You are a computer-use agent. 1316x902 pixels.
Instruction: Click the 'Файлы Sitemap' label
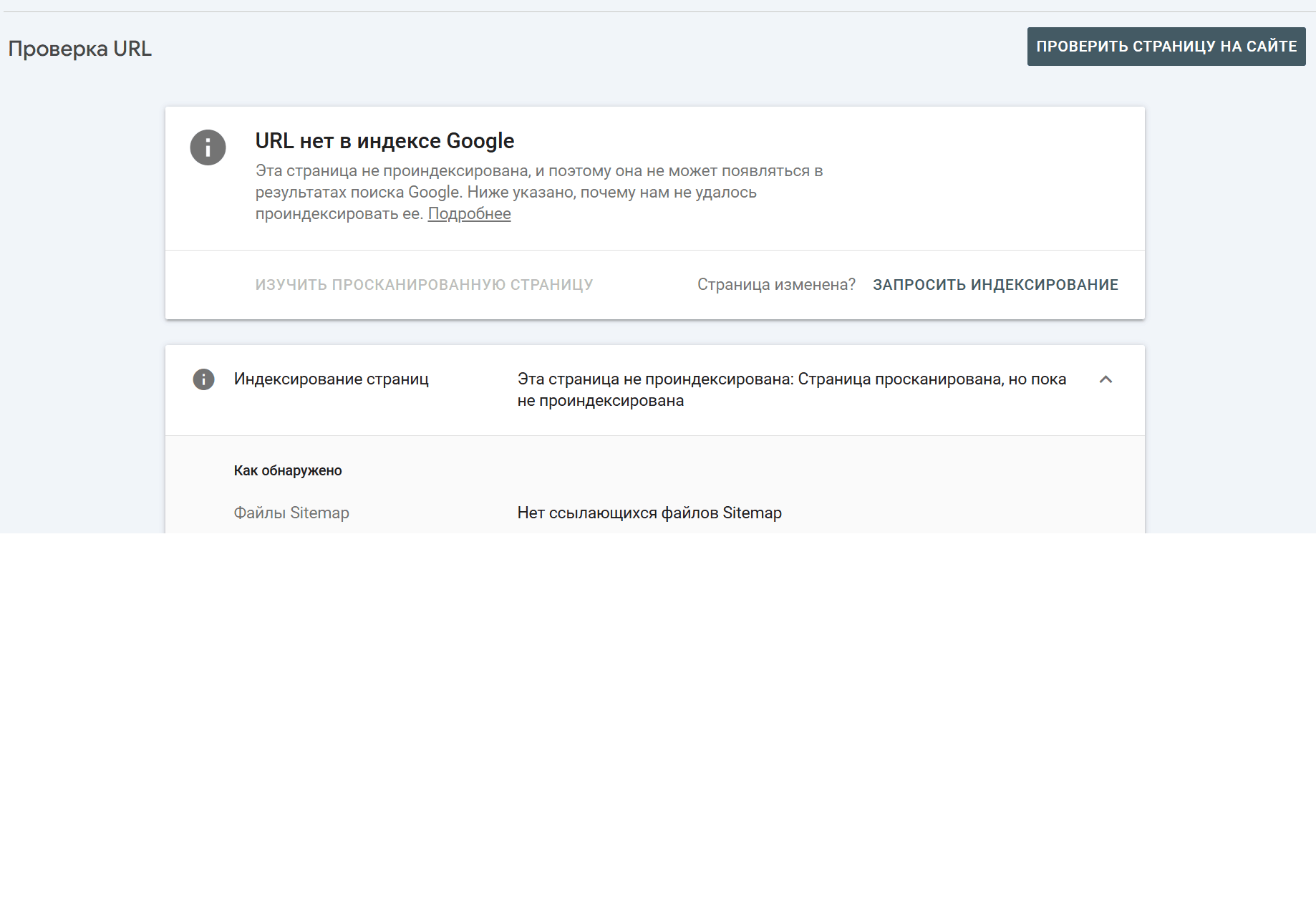point(291,513)
